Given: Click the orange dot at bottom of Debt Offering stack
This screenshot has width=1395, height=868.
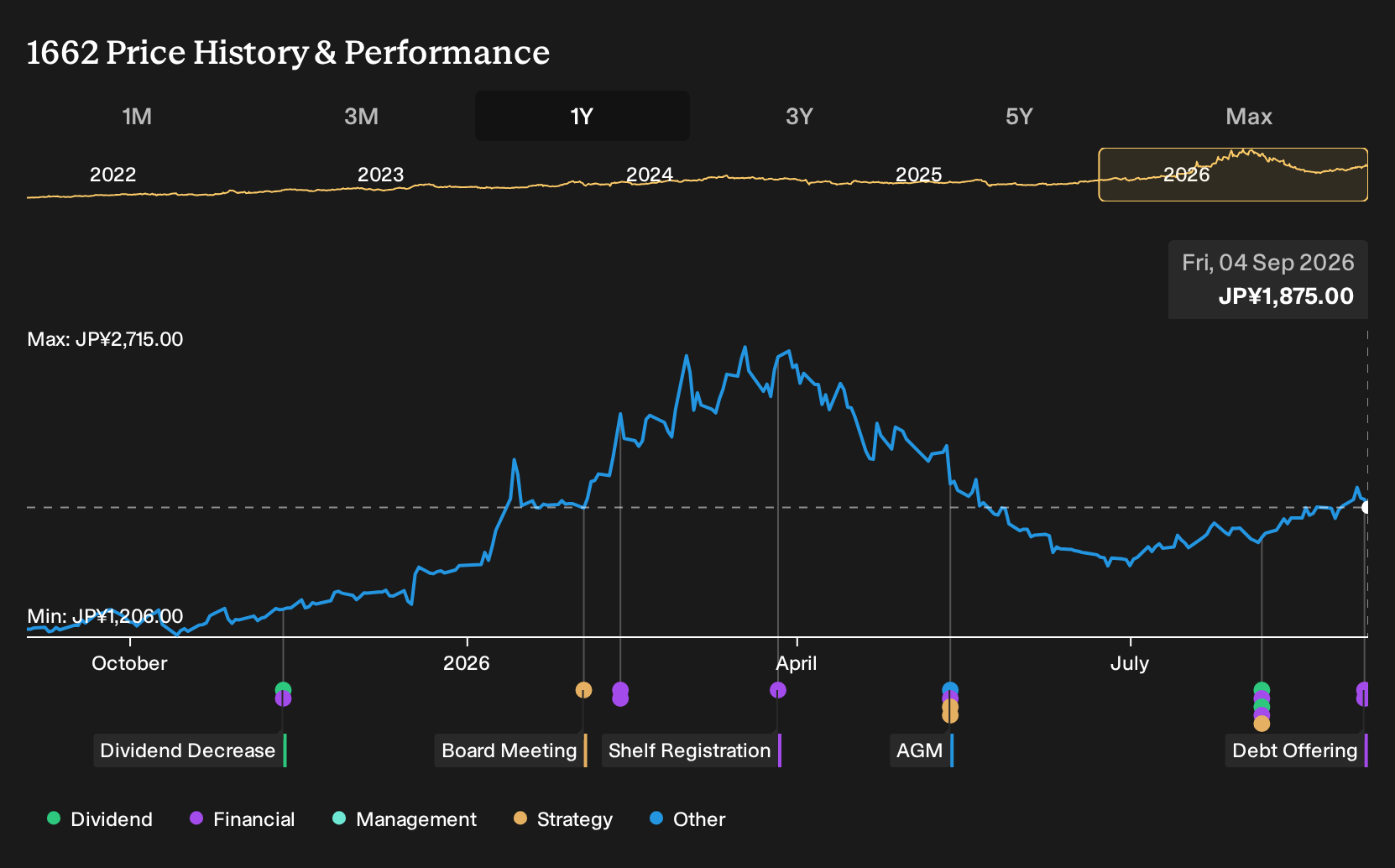Looking at the screenshot, I should 1262,724.
